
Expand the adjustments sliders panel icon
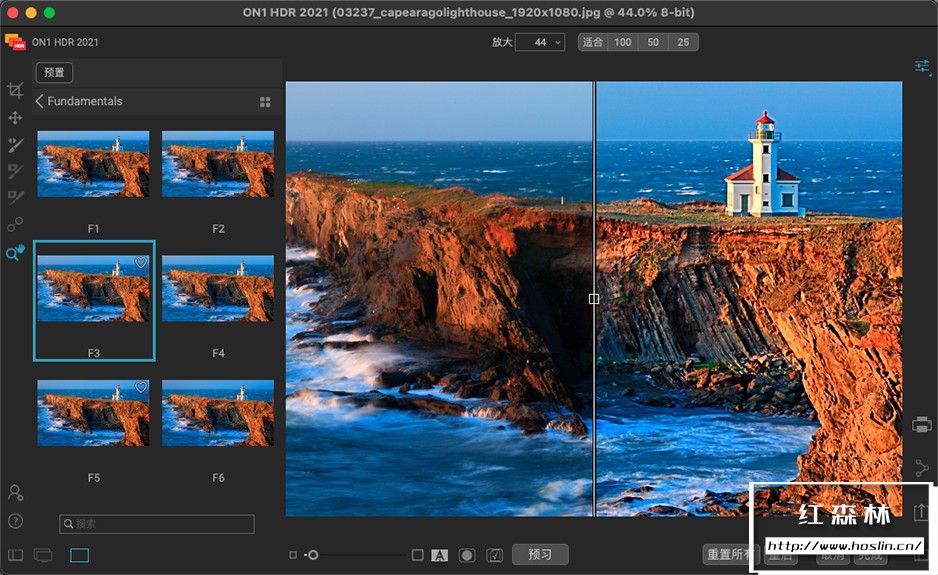pos(922,67)
